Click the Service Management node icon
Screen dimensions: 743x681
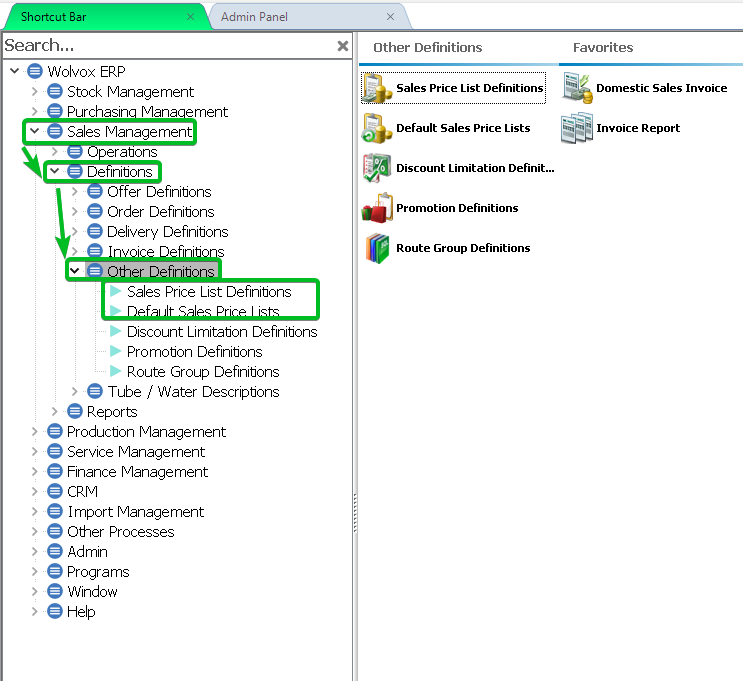55,451
